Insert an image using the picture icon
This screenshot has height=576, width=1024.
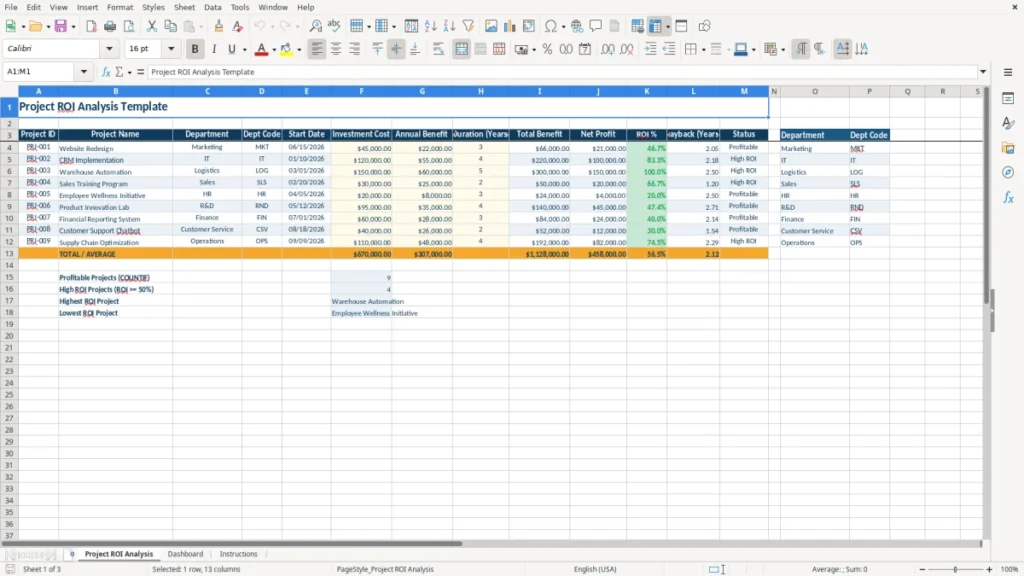click(x=491, y=26)
